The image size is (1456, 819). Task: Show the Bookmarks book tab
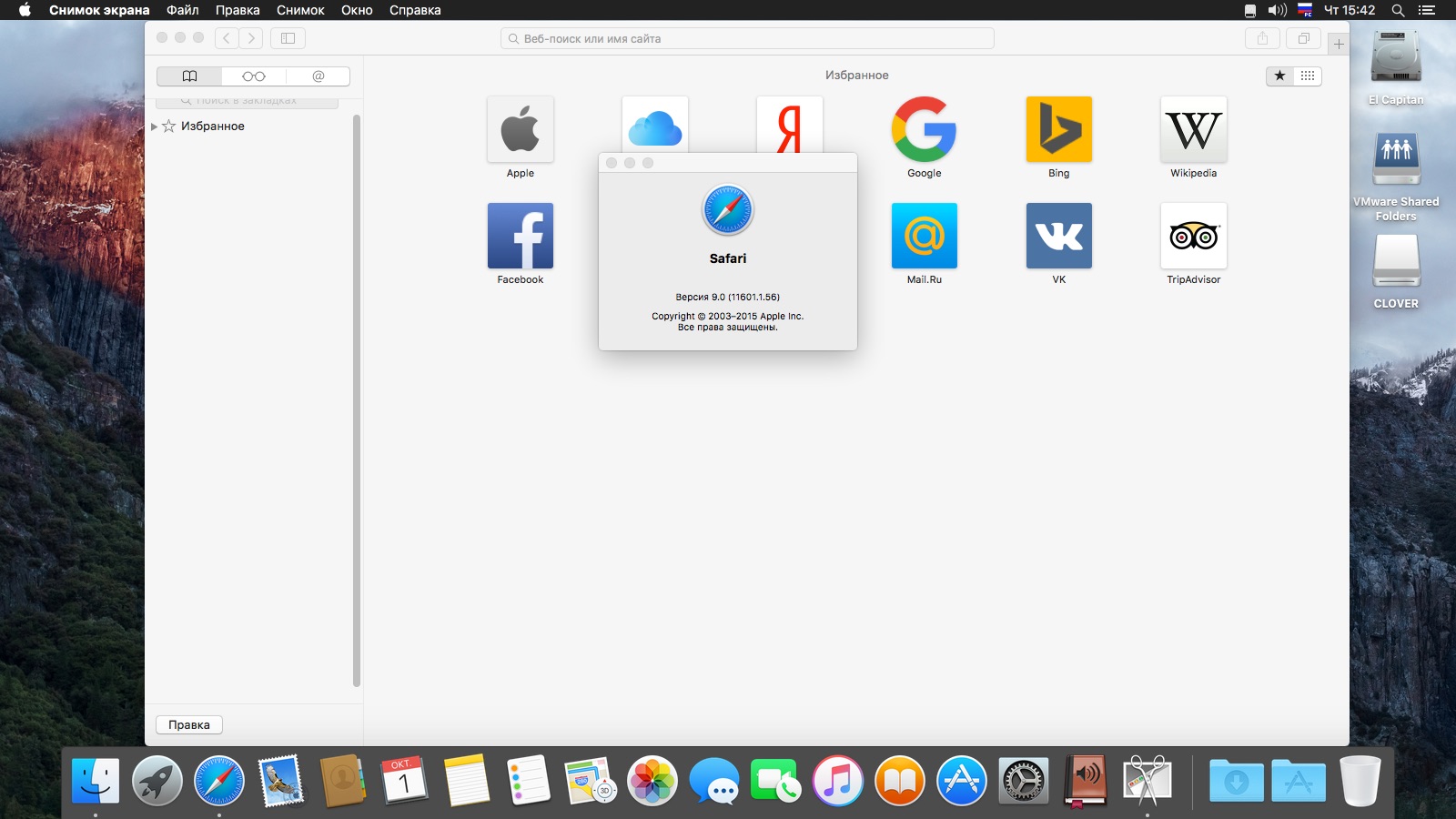(x=189, y=76)
